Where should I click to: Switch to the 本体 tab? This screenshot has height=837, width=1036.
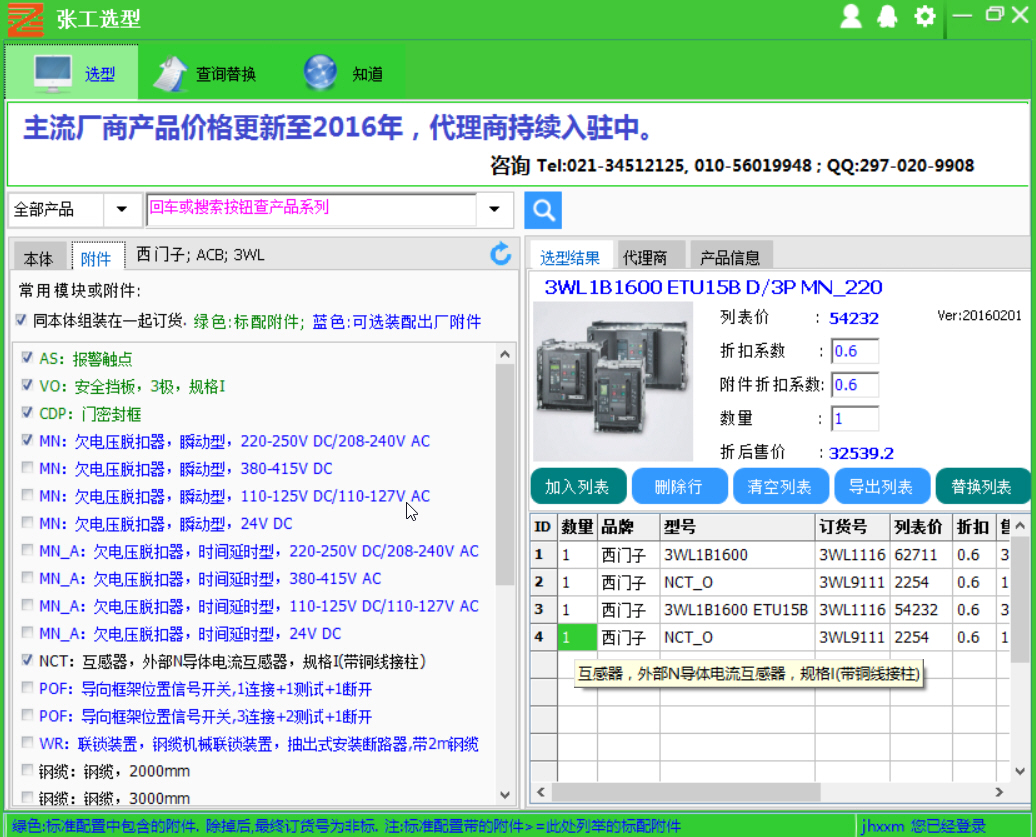[39, 258]
